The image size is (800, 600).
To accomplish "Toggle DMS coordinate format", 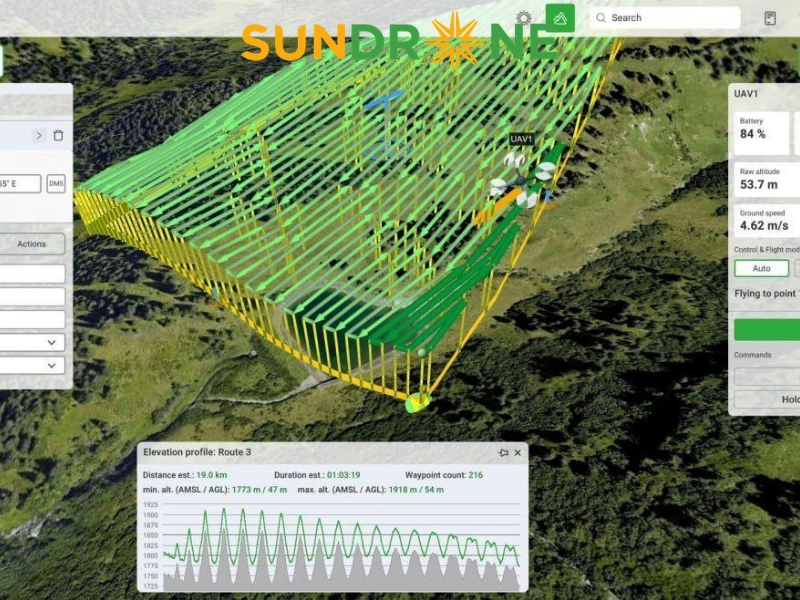I will [x=56, y=184].
